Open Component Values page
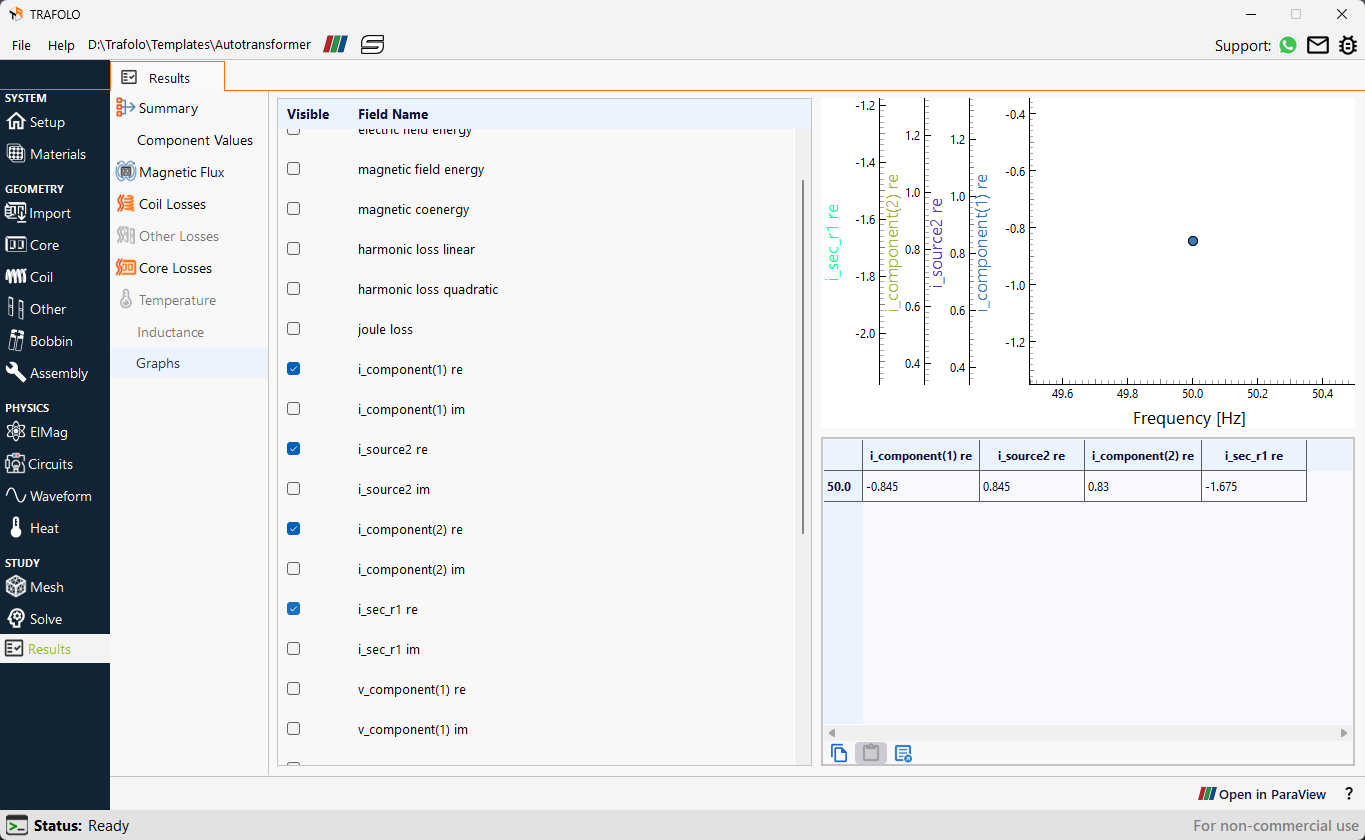1365x840 pixels. coord(195,140)
